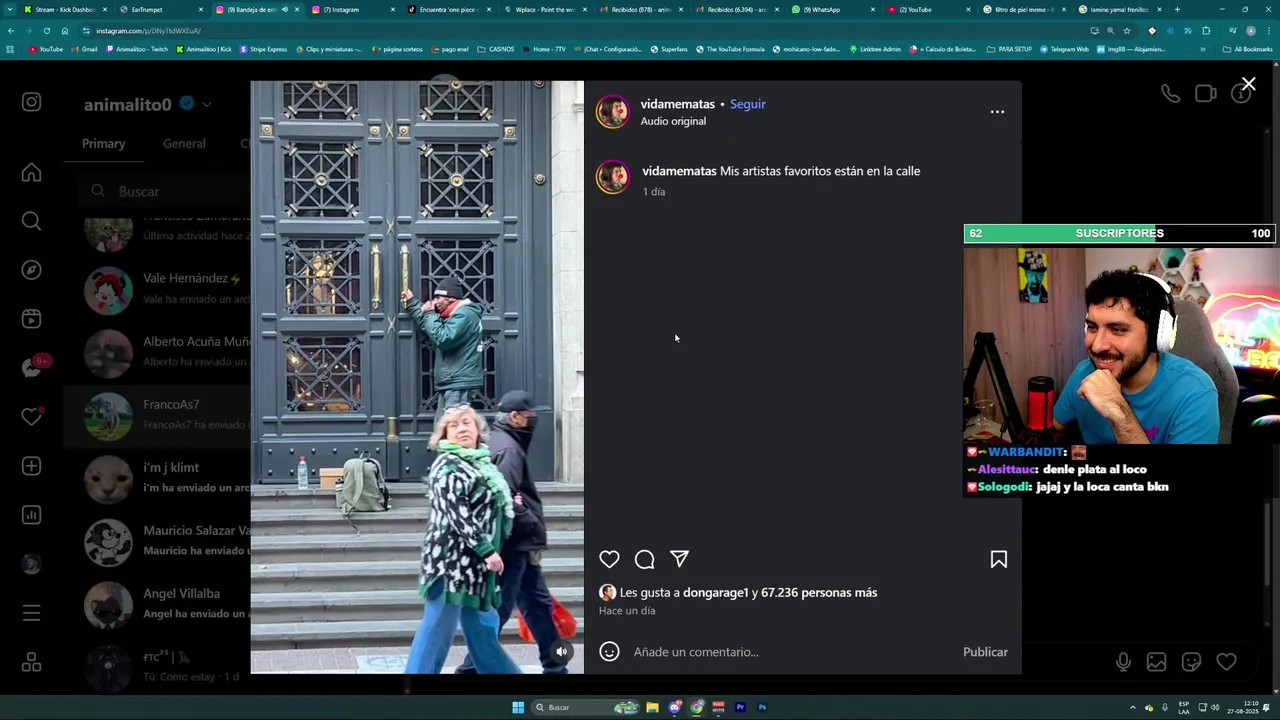Click the post video thumbnail
The image size is (1280, 720).
tap(417, 377)
